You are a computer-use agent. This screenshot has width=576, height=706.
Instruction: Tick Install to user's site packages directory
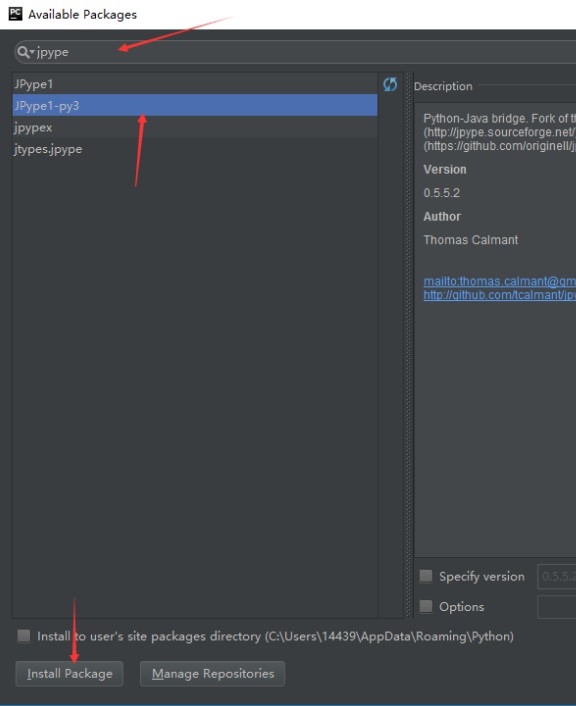tap(23, 636)
